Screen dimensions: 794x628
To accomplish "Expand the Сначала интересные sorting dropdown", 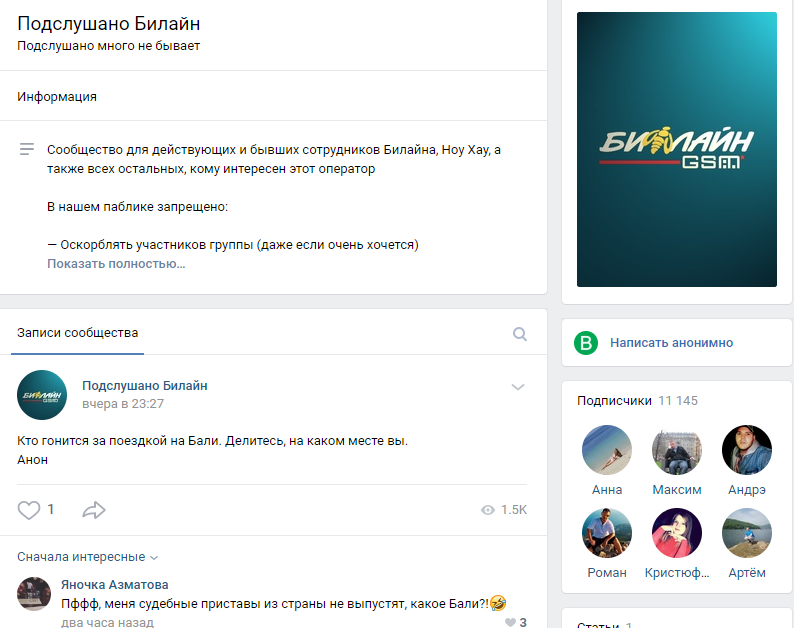I will click(87, 557).
